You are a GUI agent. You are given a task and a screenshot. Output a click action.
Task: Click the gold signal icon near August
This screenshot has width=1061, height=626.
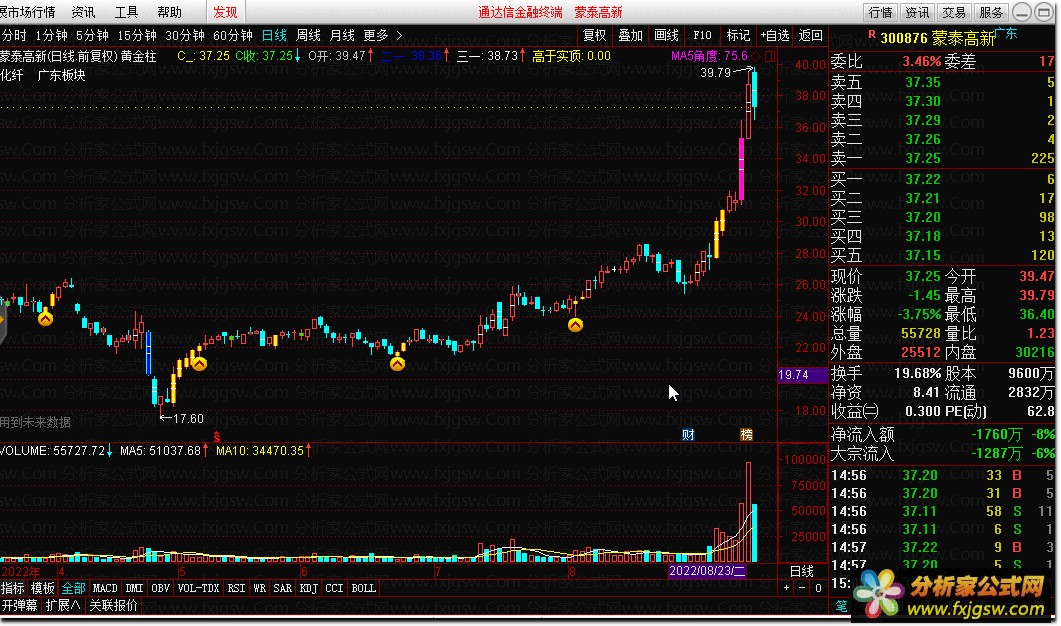[x=575, y=325]
